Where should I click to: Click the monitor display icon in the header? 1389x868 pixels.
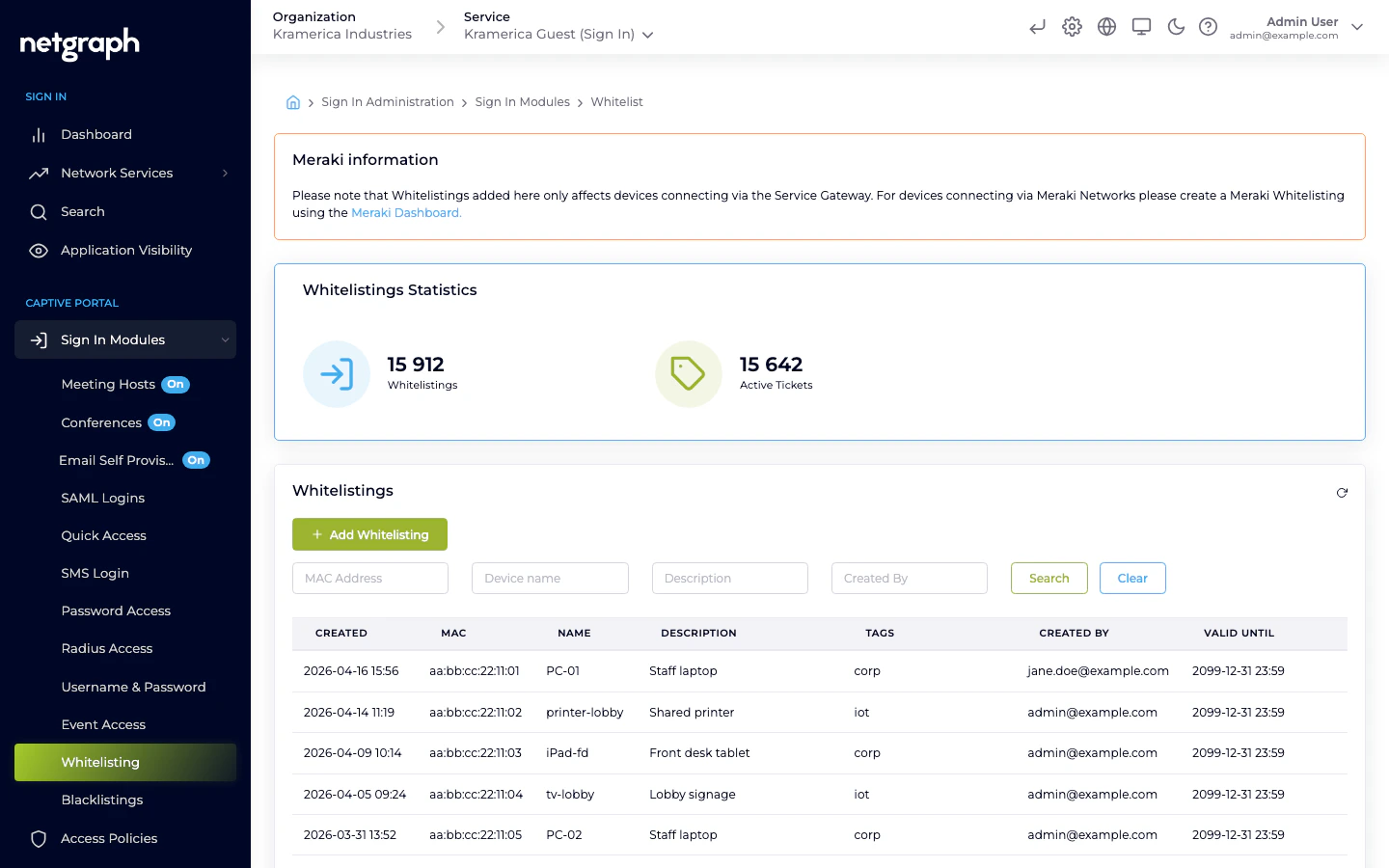click(1141, 27)
